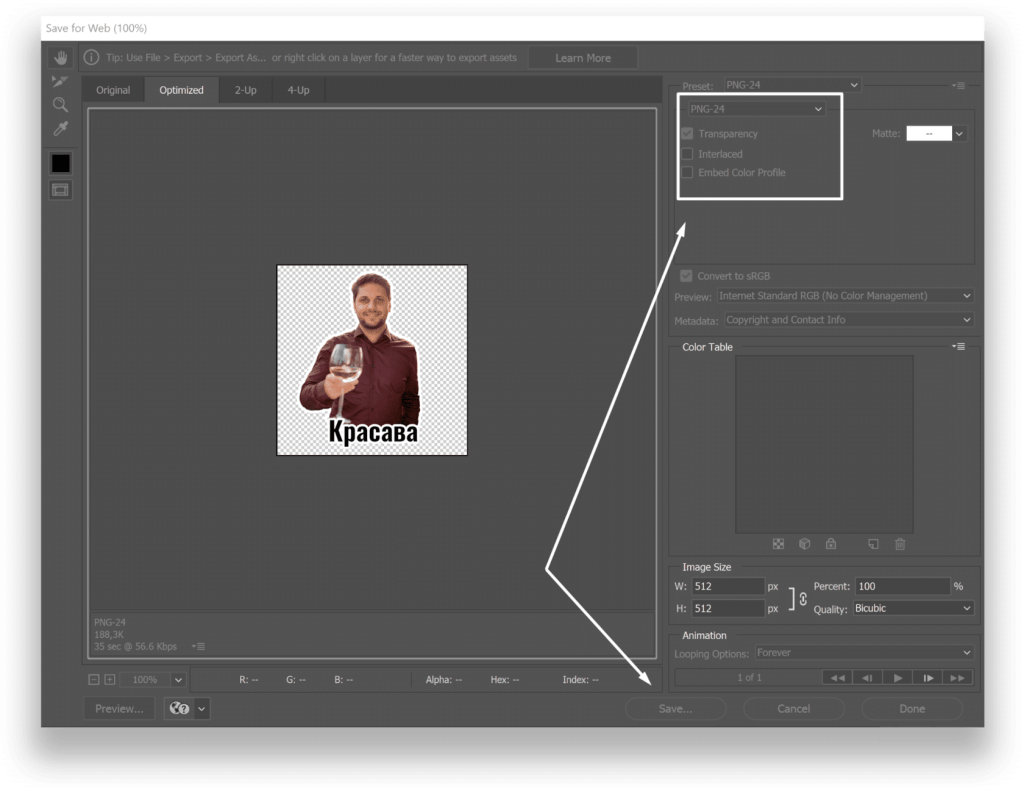Click the Save button

point(676,709)
